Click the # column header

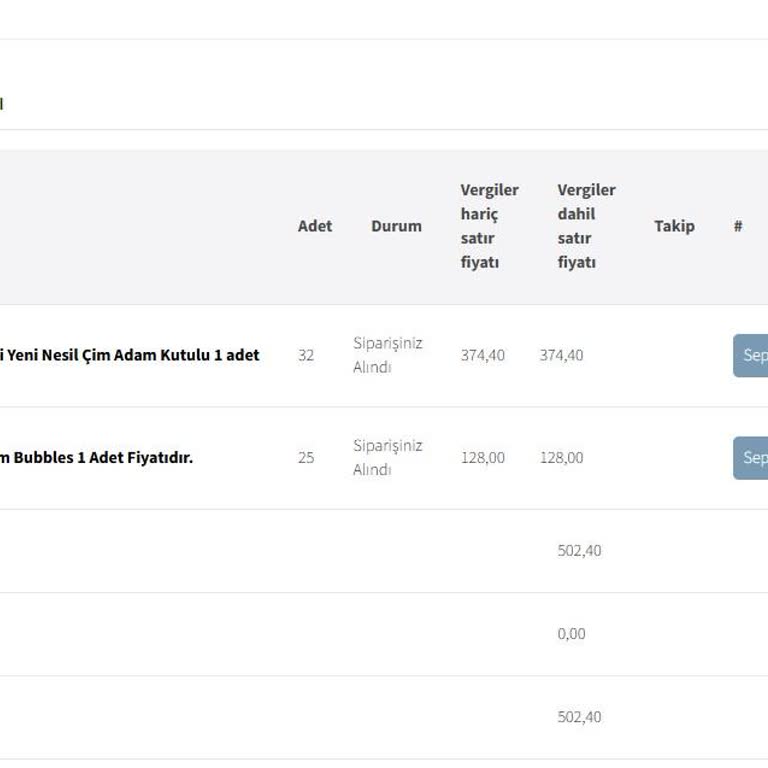pos(738,226)
